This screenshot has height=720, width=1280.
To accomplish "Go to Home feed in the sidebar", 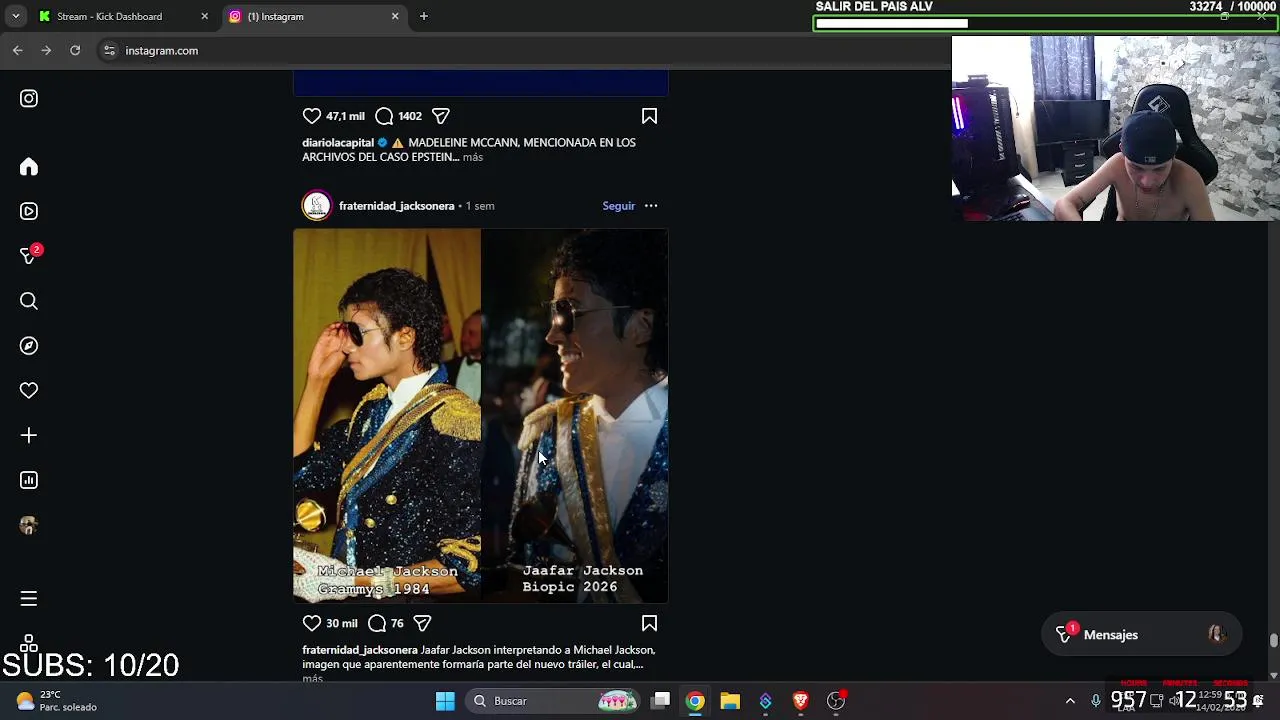I will (29, 167).
